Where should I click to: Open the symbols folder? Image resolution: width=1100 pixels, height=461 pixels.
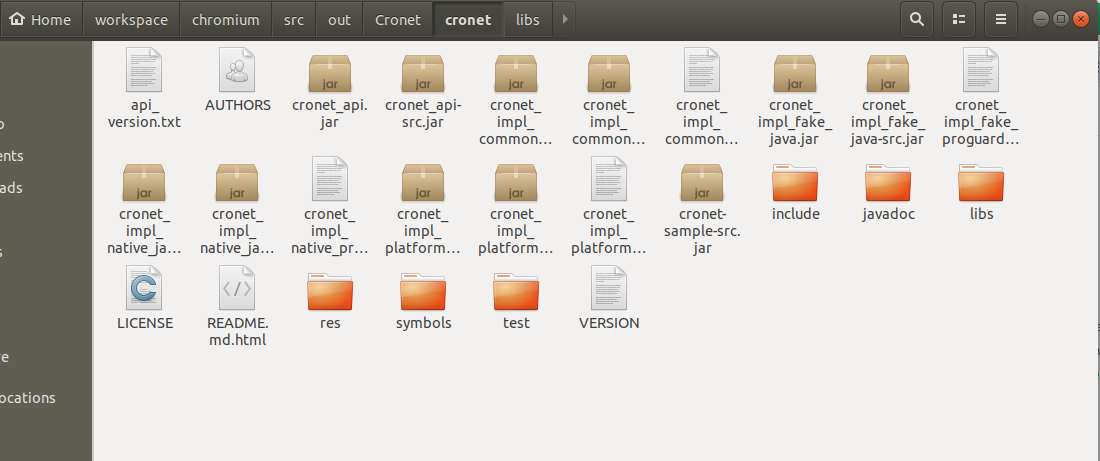point(423,293)
